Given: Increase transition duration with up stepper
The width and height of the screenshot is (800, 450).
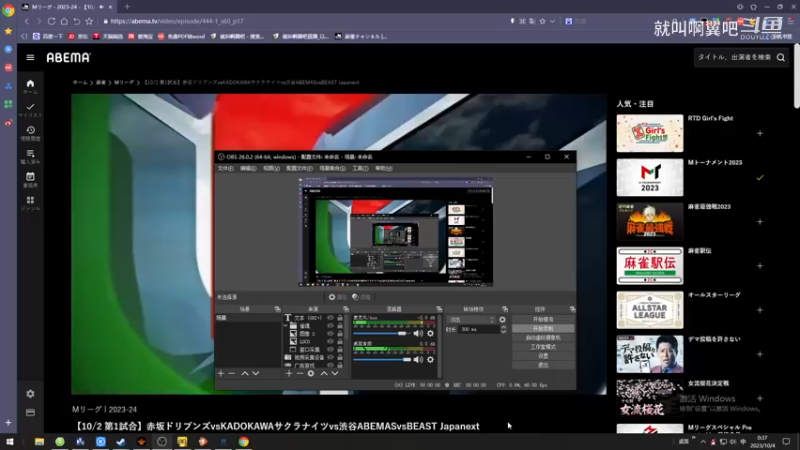Looking at the screenshot, I should pyautogui.click(x=504, y=328).
